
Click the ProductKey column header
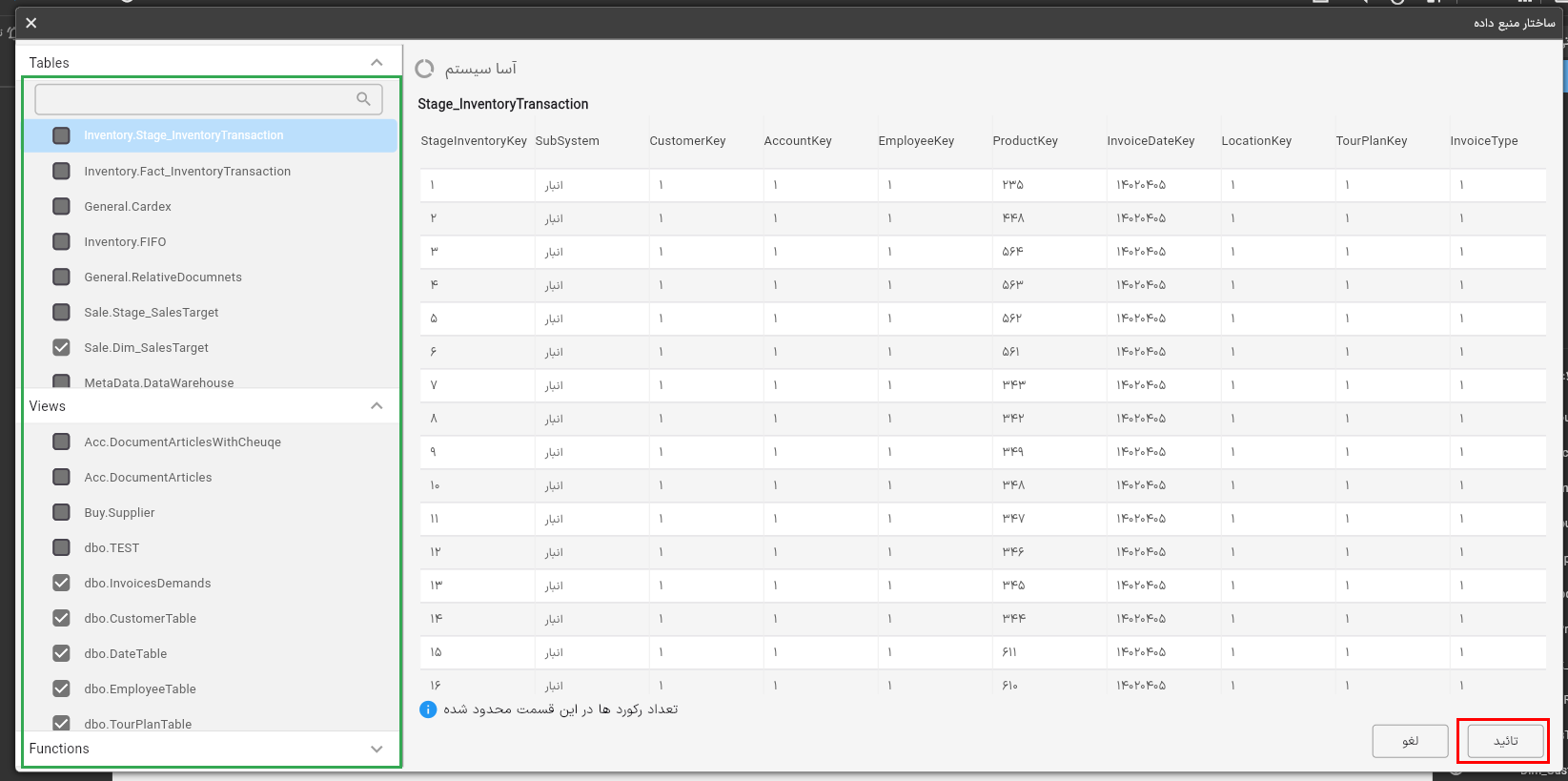click(x=1025, y=141)
